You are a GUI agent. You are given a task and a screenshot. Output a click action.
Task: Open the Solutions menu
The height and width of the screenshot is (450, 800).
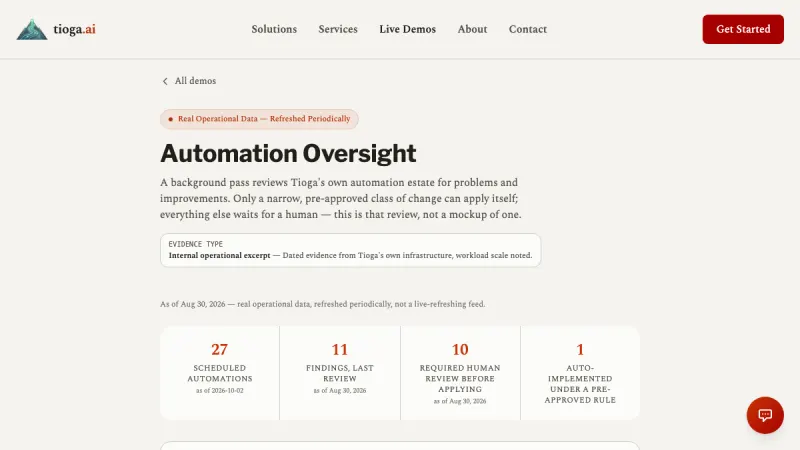[x=274, y=29]
